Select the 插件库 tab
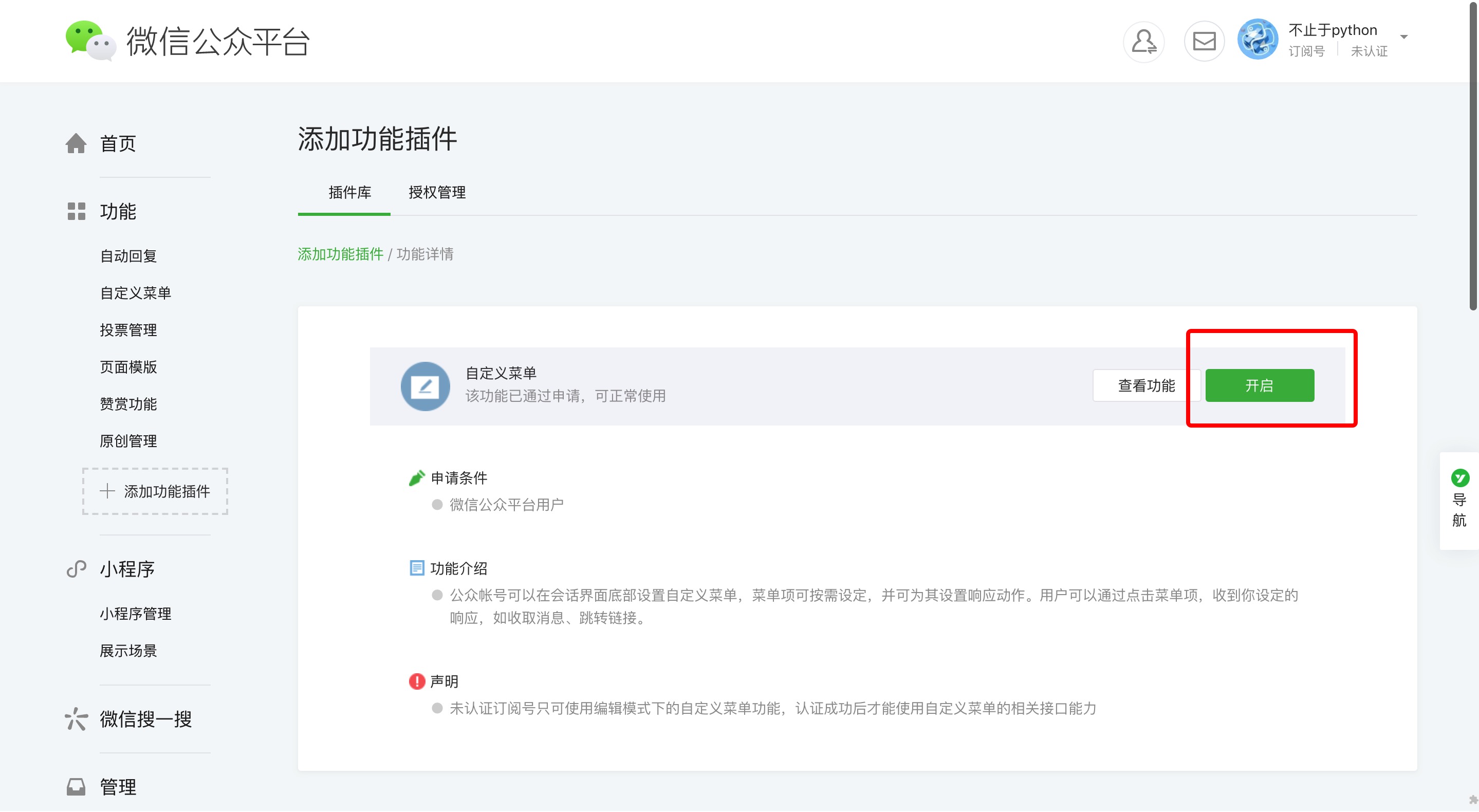Image resolution: width=1479 pixels, height=812 pixels. (x=349, y=192)
